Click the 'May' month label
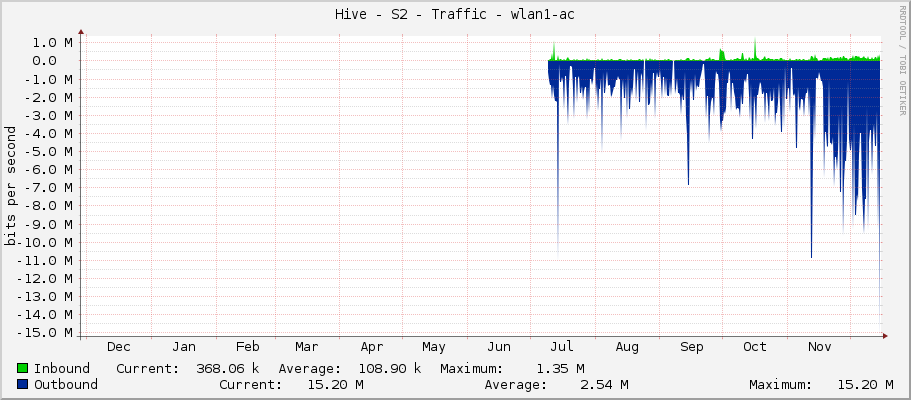911x400 pixels. (x=434, y=347)
